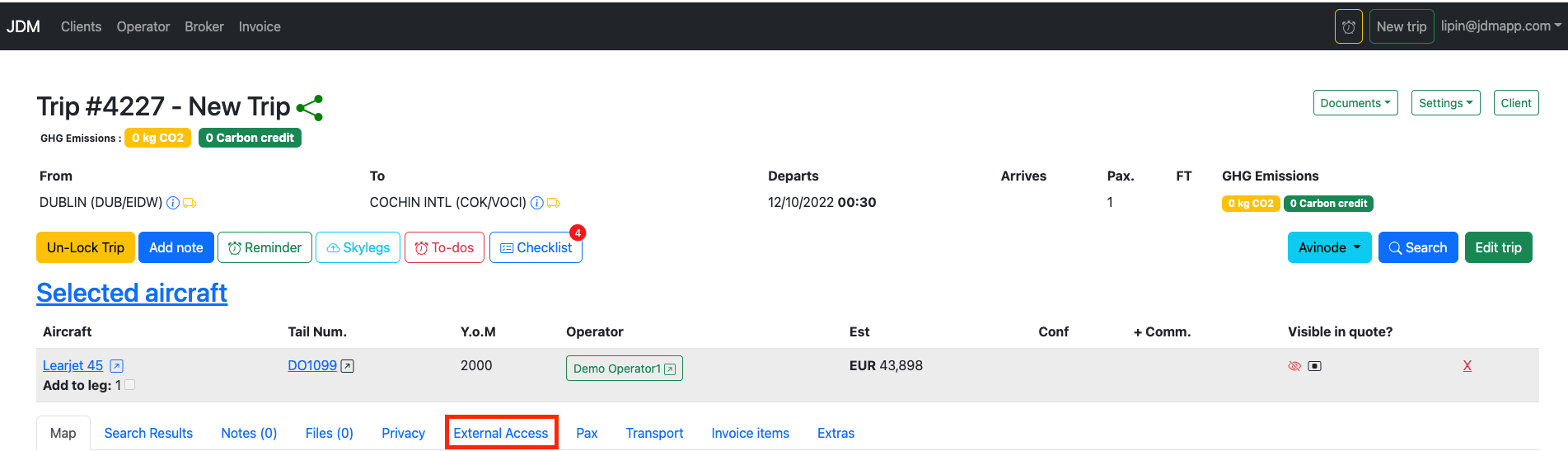Click info icon next to DUBLIN airport
Screen dimensions: 1568x451
(x=173, y=203)
